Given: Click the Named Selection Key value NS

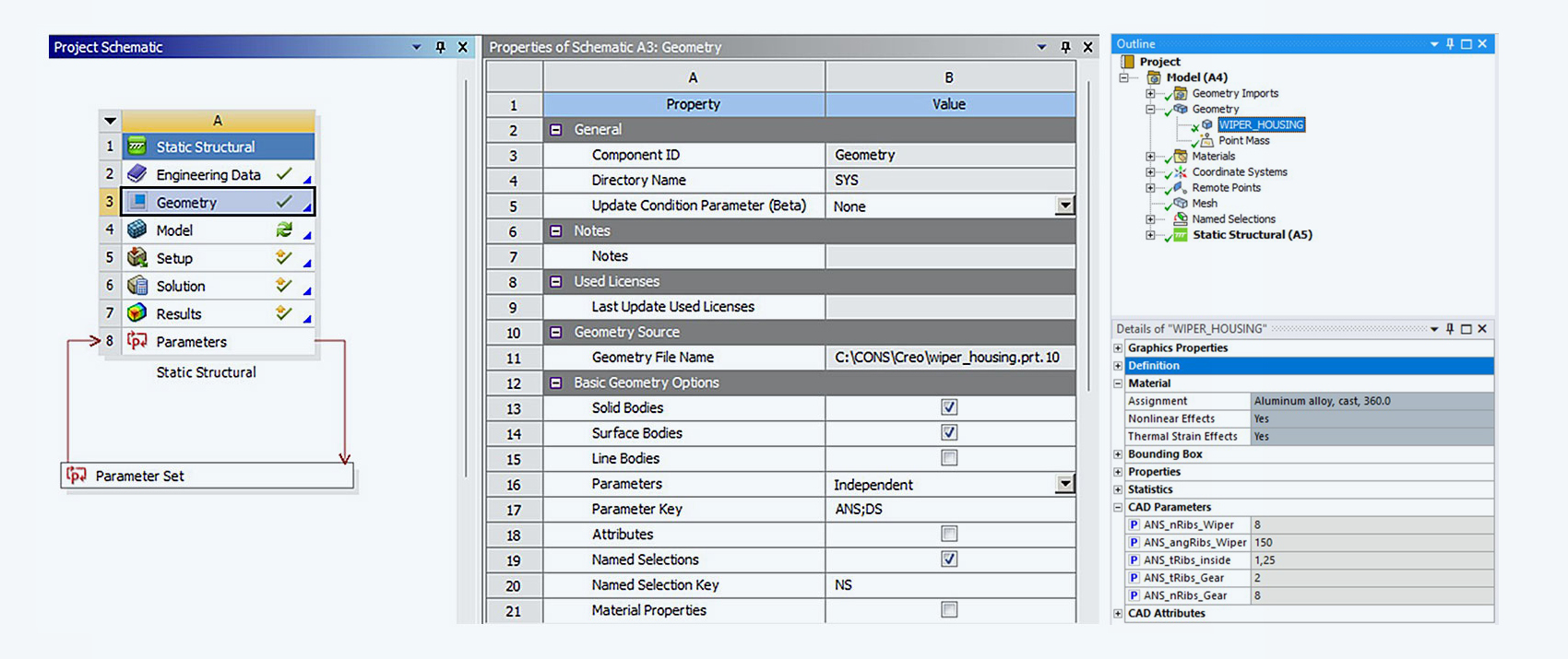Looking at the screenshot, I should pos(950,584).
